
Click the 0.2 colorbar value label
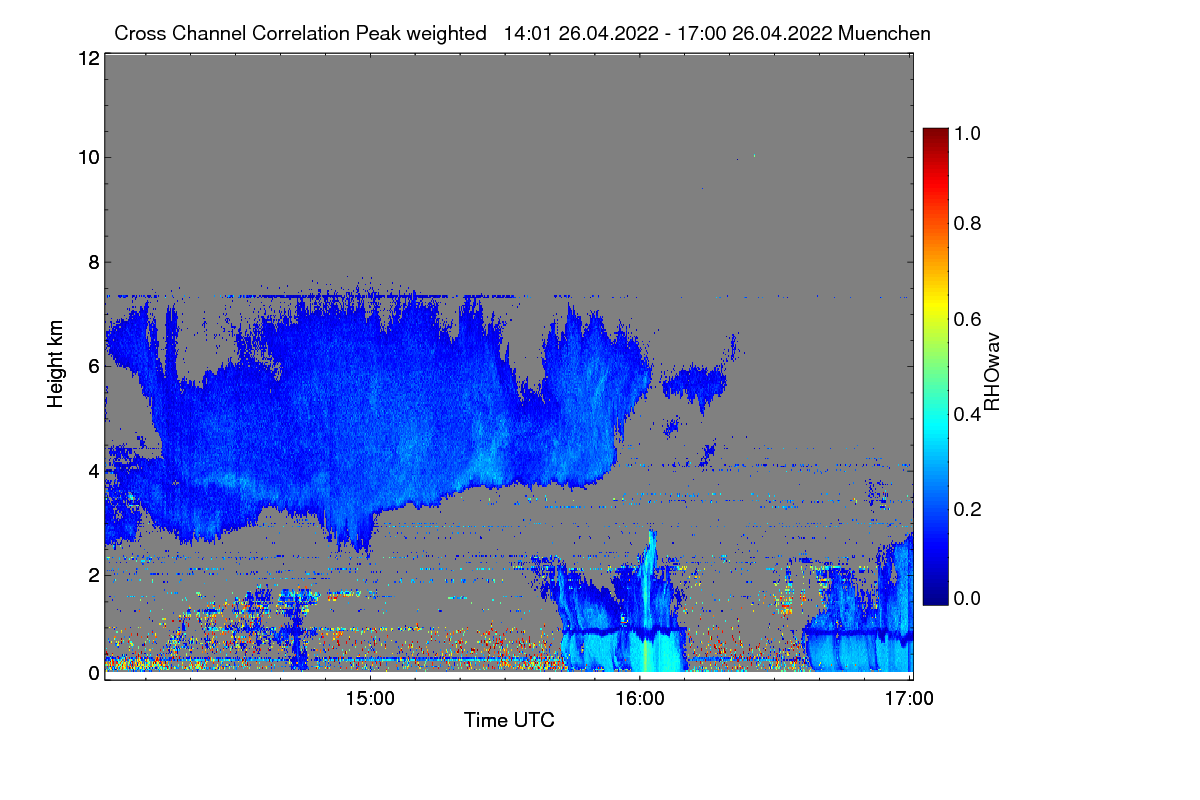point(967,509)
